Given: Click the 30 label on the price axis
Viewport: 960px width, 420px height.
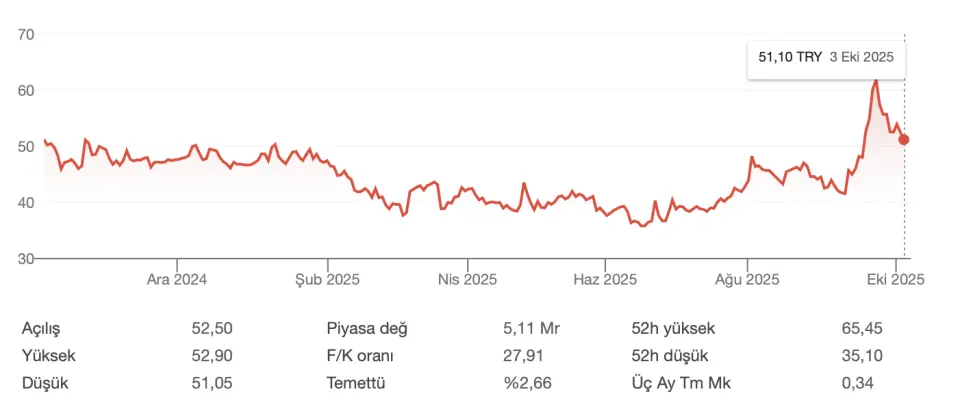Looking at the screenshot, I should coord(26,258).
